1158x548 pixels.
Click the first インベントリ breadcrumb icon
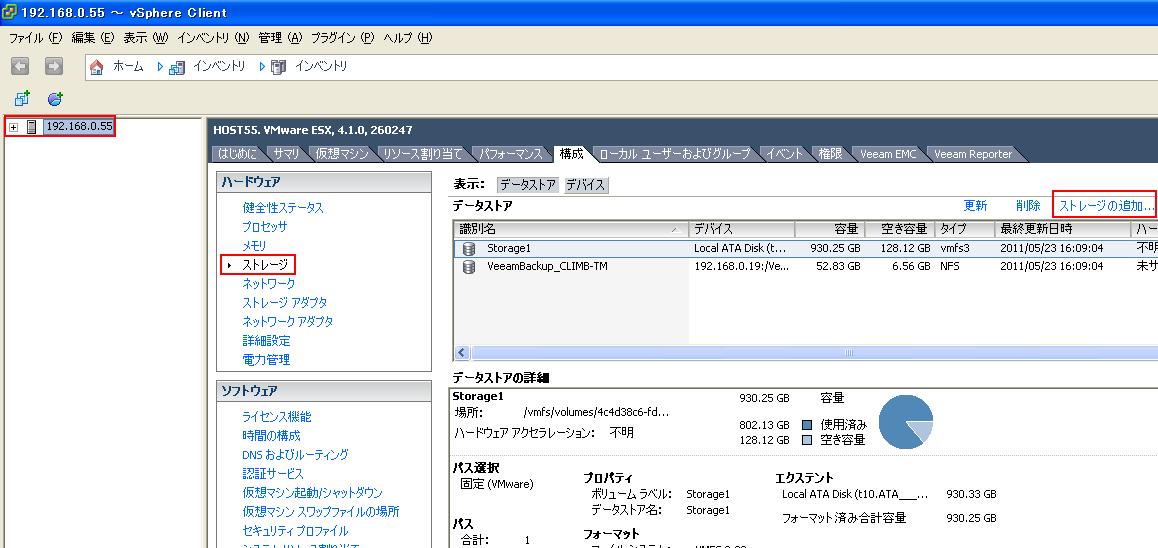177,66
